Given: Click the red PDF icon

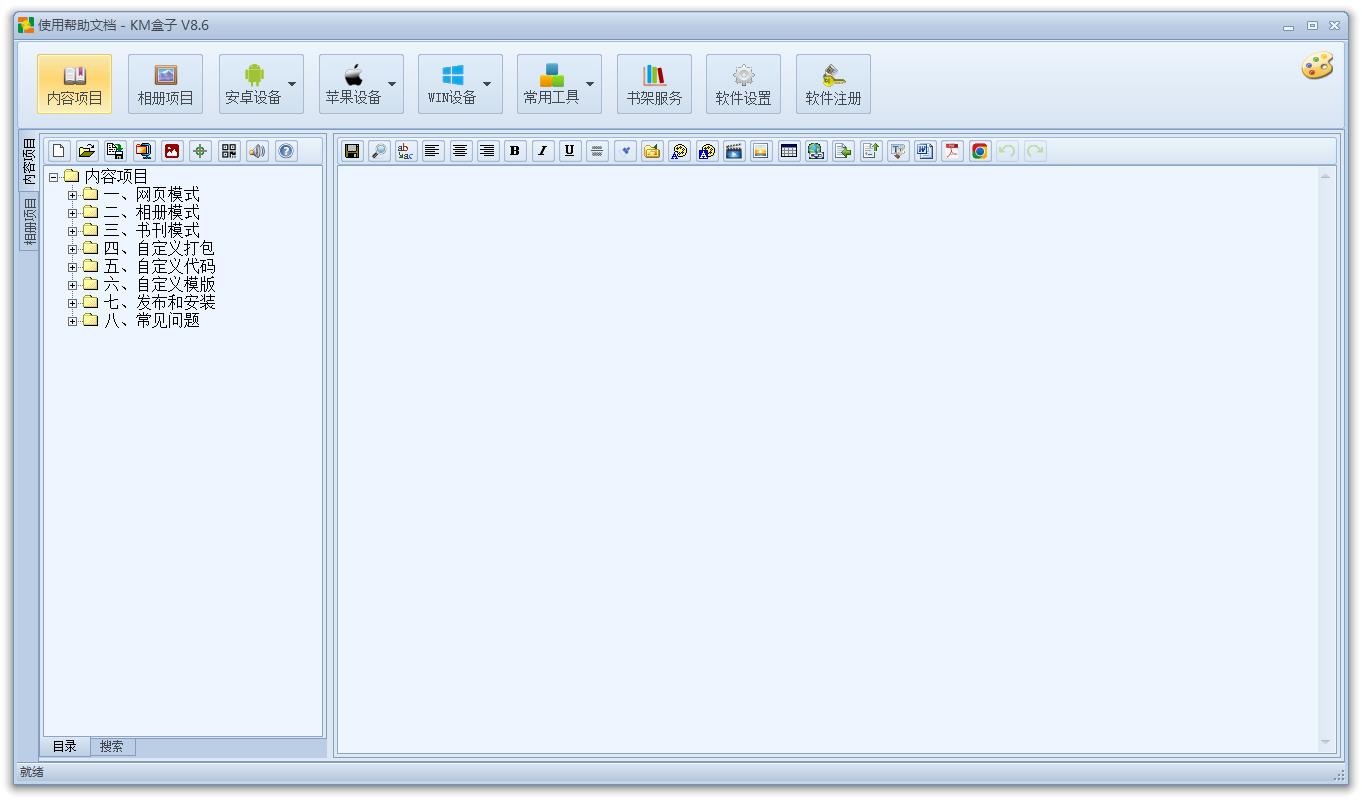Looking at the screenshot, I should 952,151.
